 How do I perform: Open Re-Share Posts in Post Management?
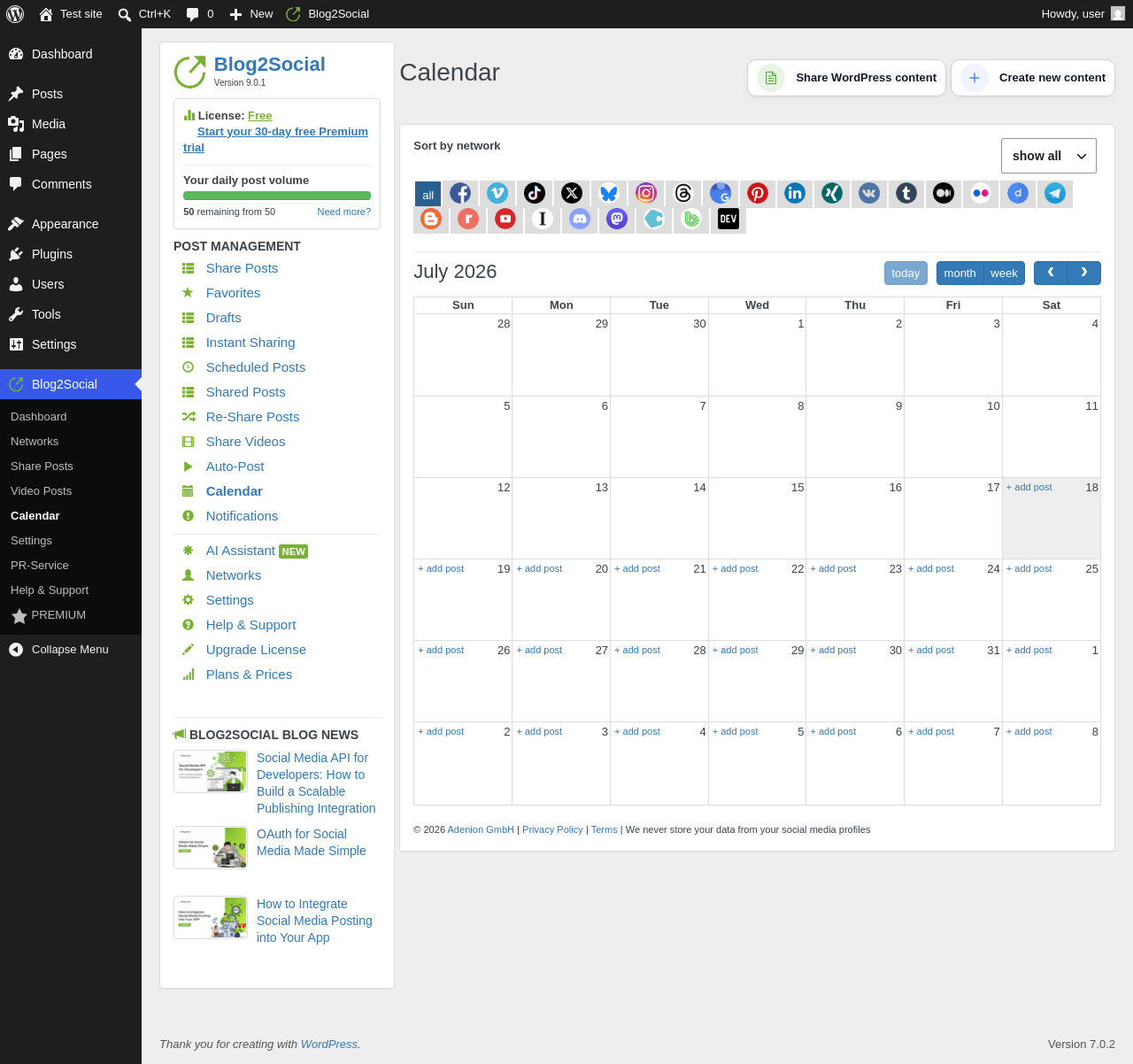click(x=252, y=417)
